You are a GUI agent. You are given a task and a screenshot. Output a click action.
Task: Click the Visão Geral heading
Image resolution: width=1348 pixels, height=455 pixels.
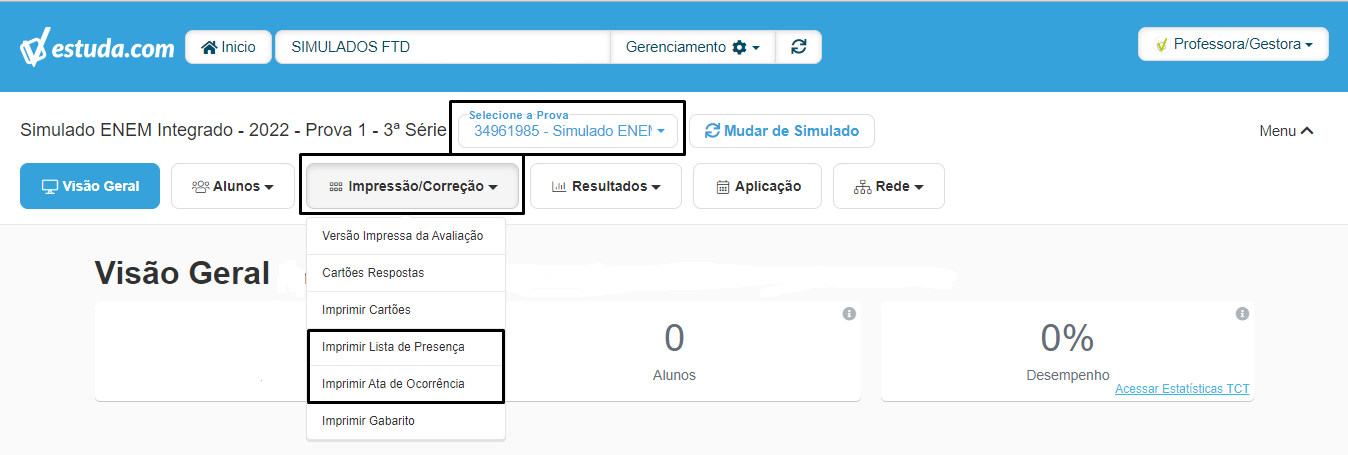click(x=182, y=273)
